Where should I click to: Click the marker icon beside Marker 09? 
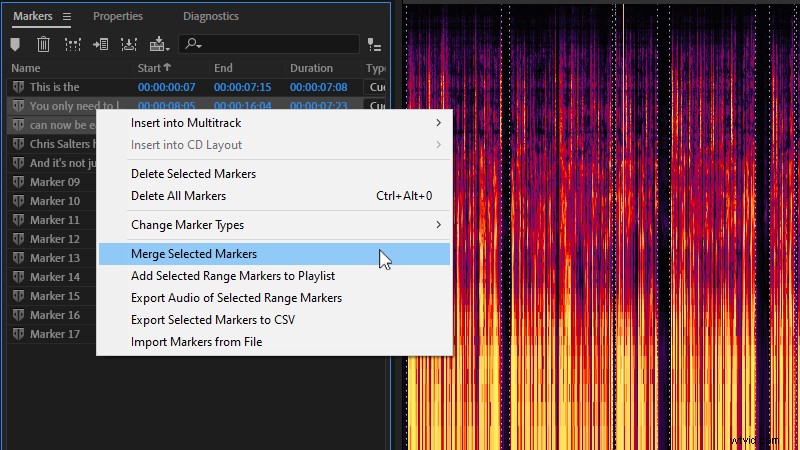pyautogui.click(x=18, y=182)
